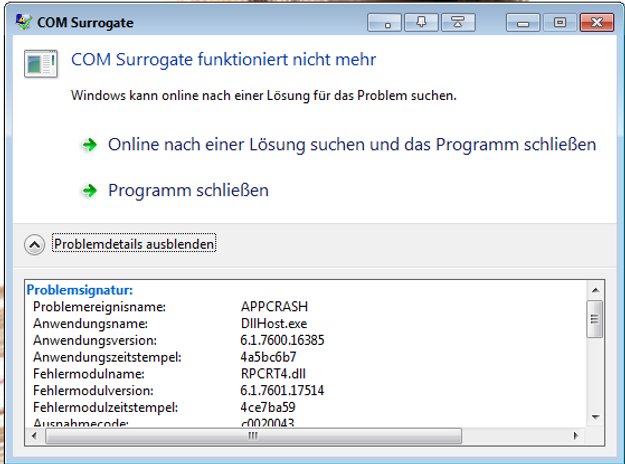Click the application icon beside the crash heading
This screenshot has width=625, height=464.
click(41, 63)
